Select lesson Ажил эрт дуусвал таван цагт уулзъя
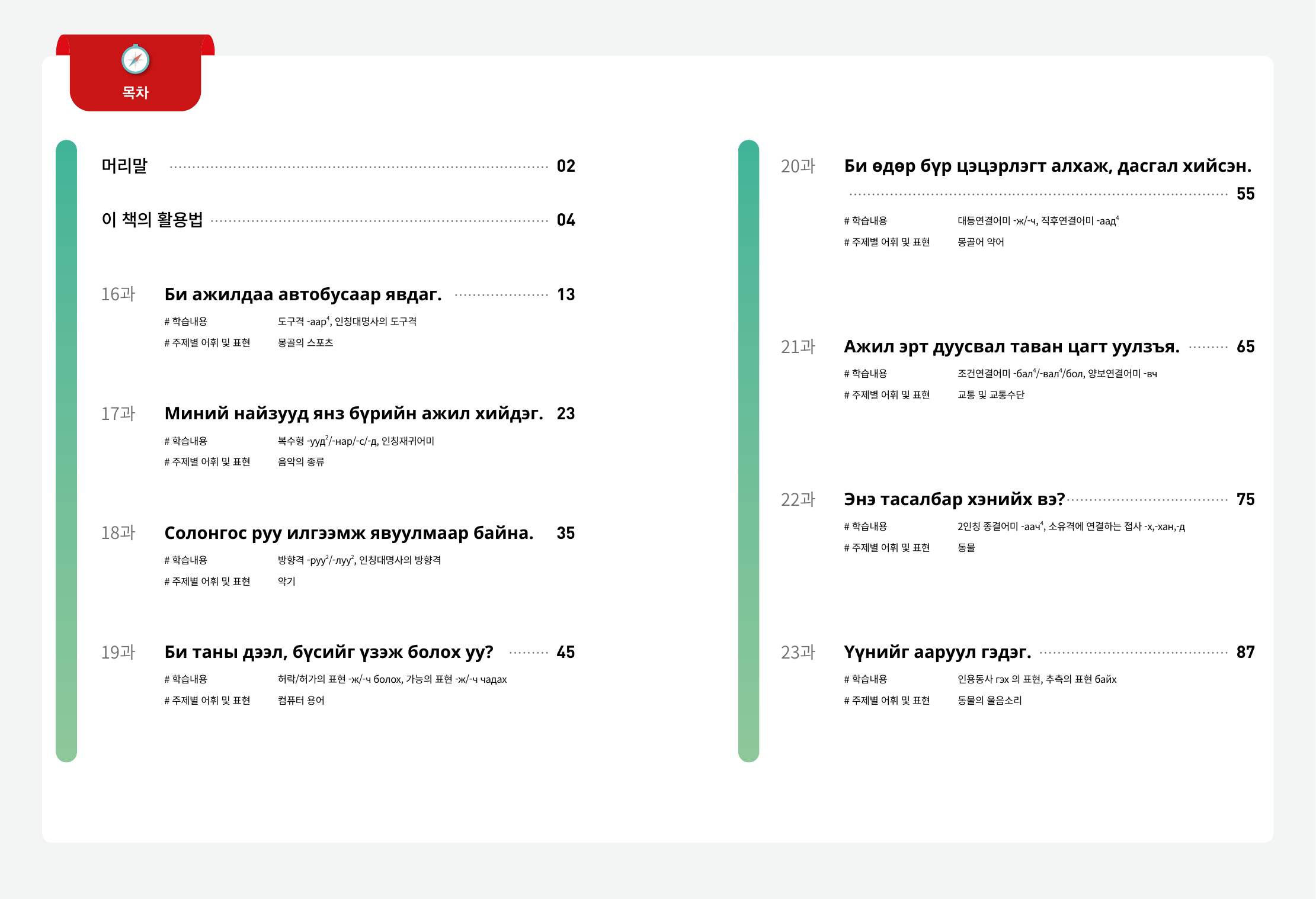 coord(1011,346)
